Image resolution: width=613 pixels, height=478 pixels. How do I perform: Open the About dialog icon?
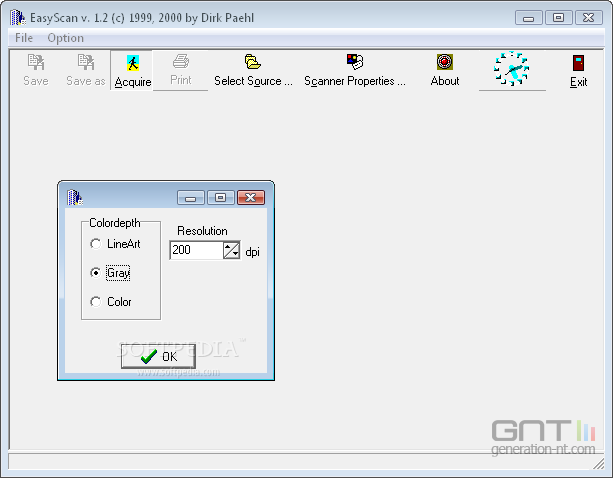(x=445, y=70)
